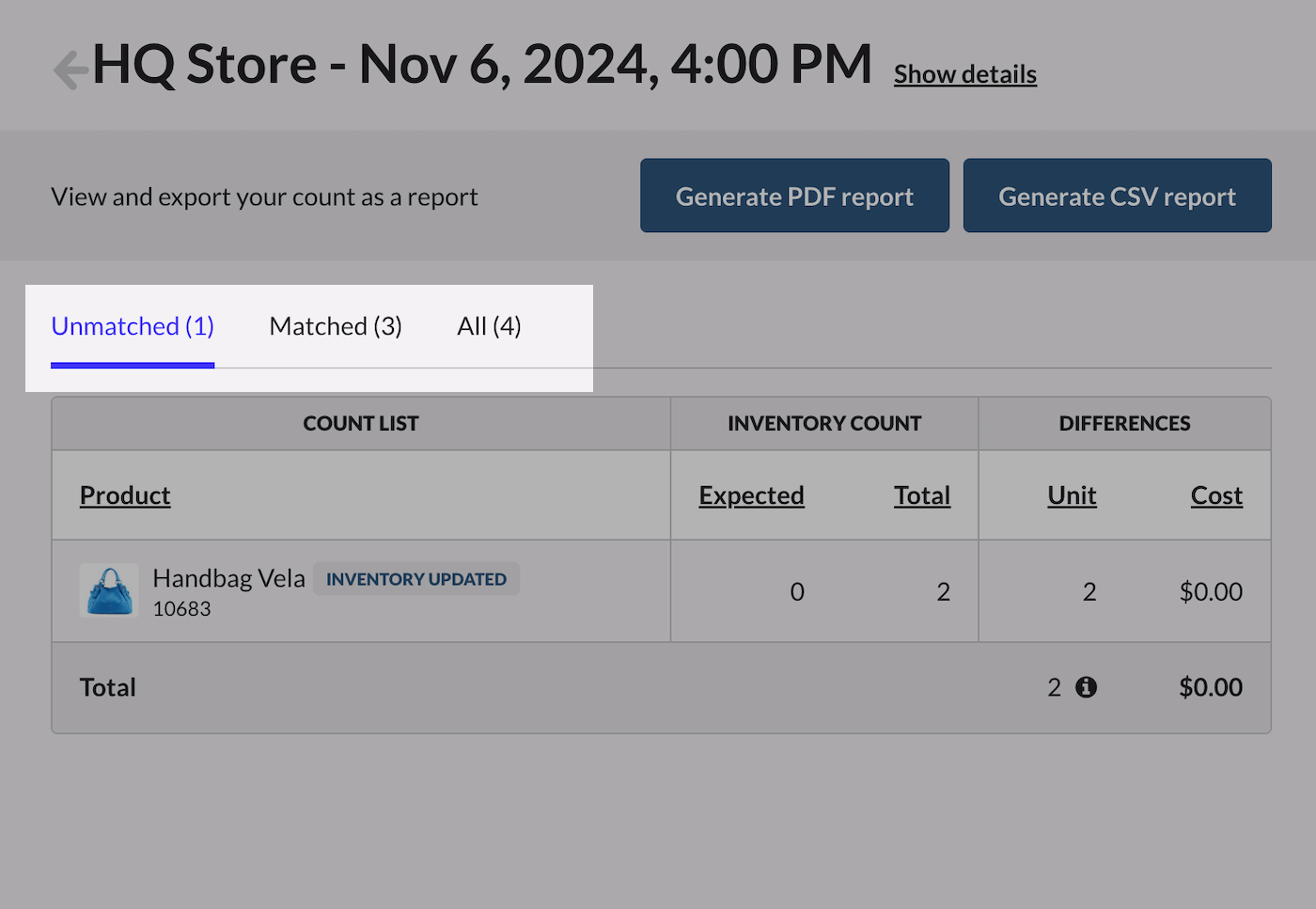Sort by the Cost differences column
Image resolution: width=1316 pixels, height=909 pixels.
1216,495
